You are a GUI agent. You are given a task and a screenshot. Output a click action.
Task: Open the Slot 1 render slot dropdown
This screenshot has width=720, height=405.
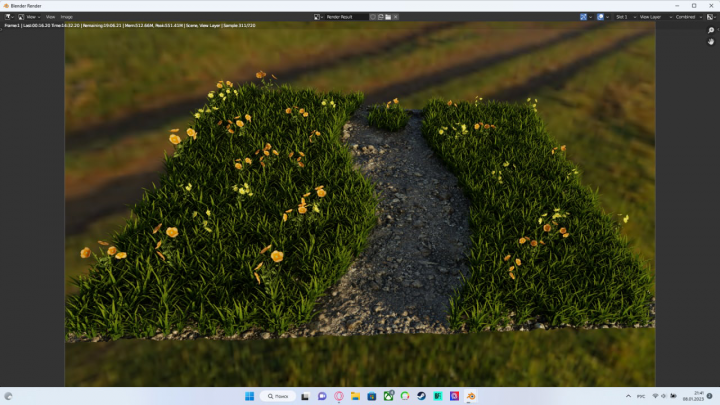point(626,17)
